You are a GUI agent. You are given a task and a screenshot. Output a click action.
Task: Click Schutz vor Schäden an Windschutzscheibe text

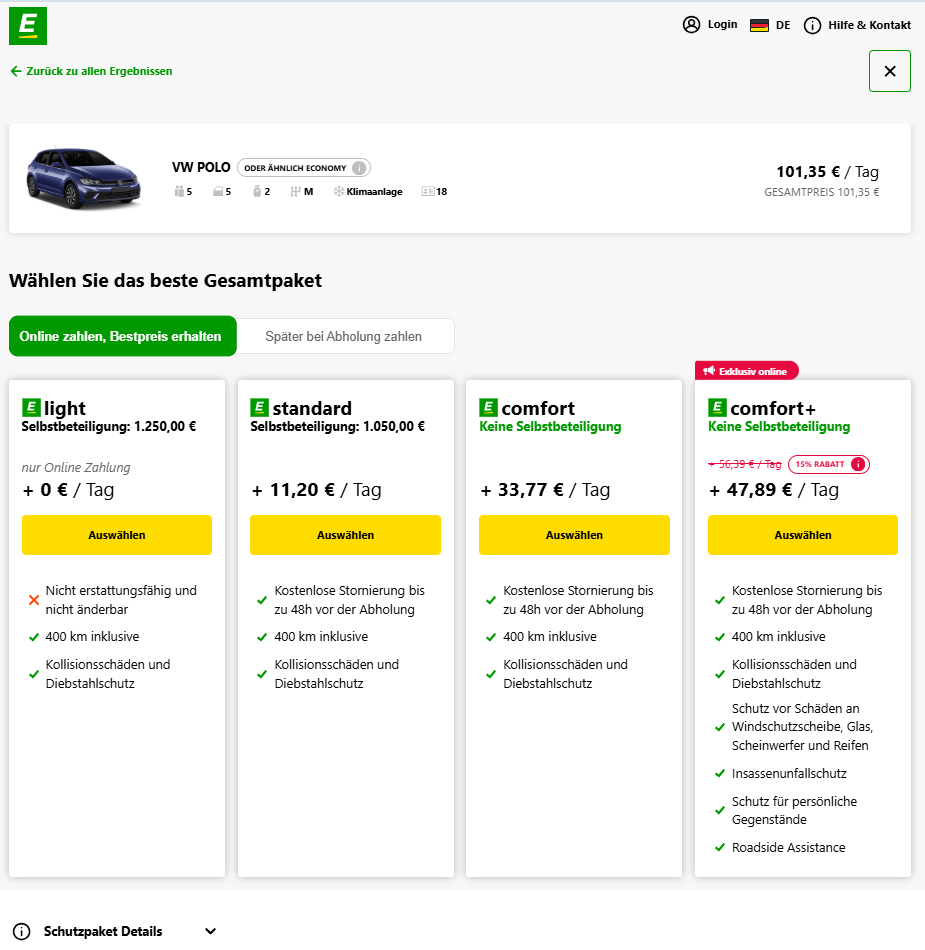pyautogui.click(x=802, y=726)
